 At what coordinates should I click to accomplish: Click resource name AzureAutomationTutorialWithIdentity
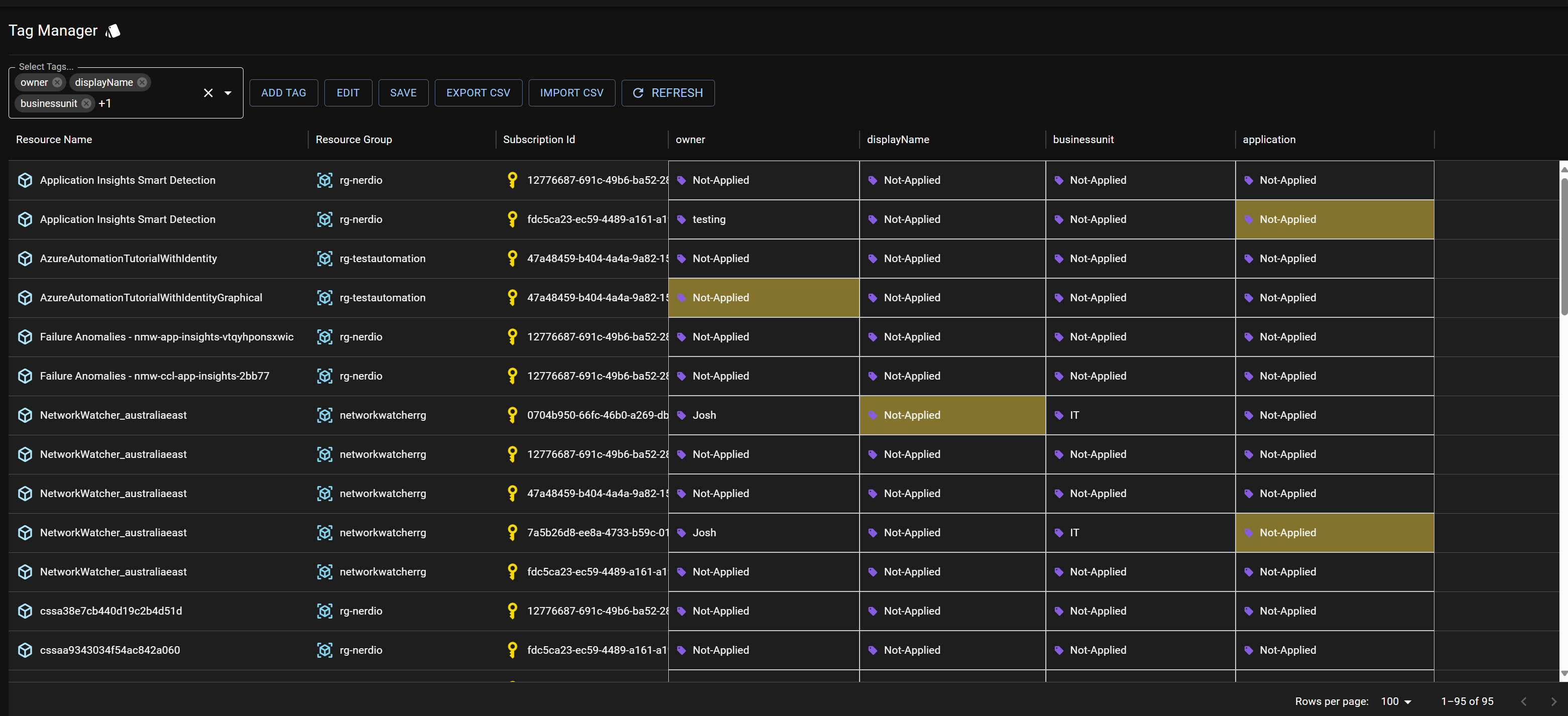[129, 259]
